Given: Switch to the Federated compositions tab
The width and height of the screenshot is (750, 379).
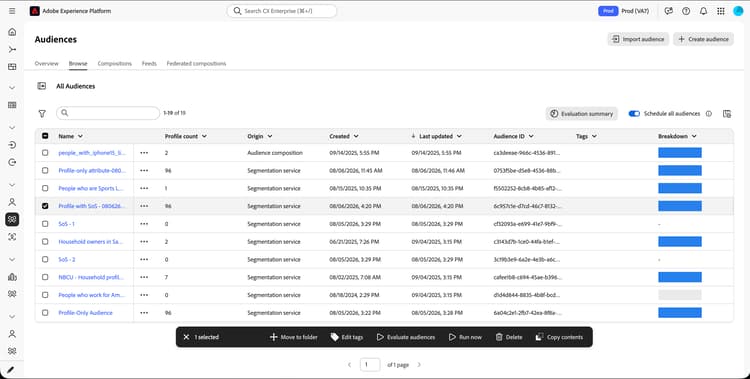Looking at the screenshot, I should pyautogui.click(x=196, y=63).
